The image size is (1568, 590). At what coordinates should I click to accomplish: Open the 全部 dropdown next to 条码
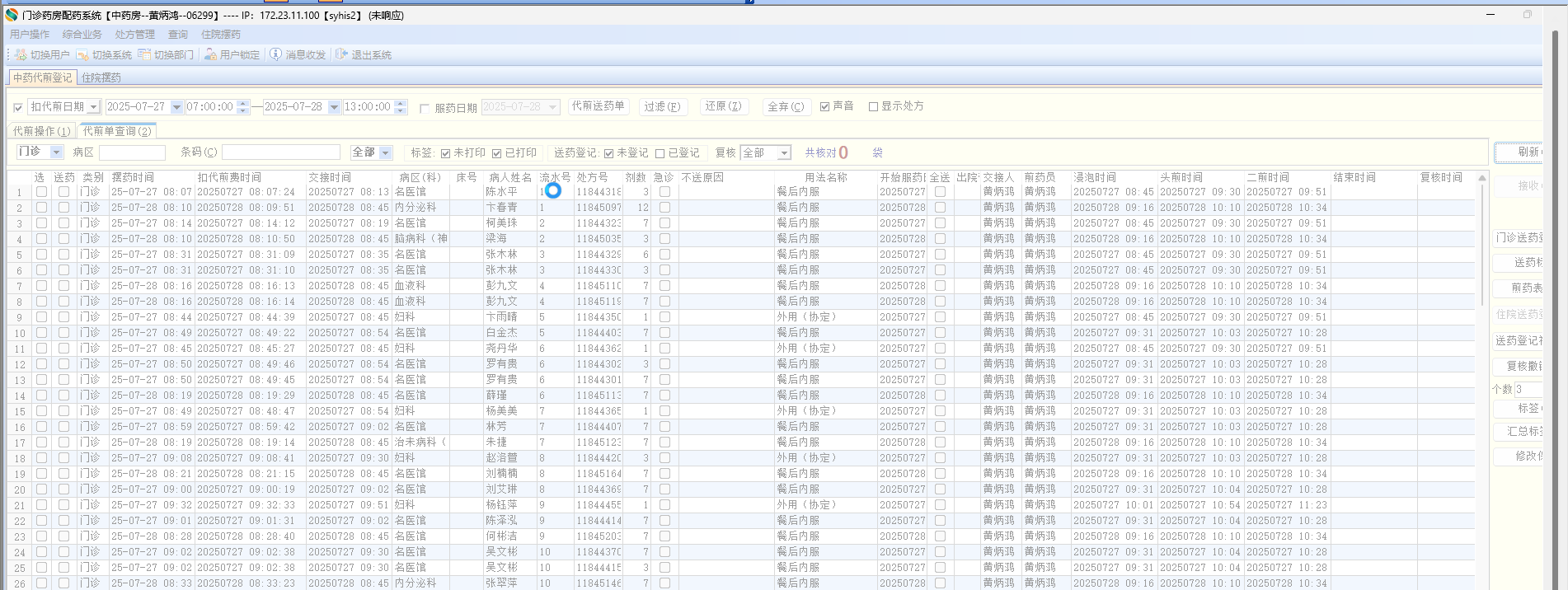coord(385,152)
